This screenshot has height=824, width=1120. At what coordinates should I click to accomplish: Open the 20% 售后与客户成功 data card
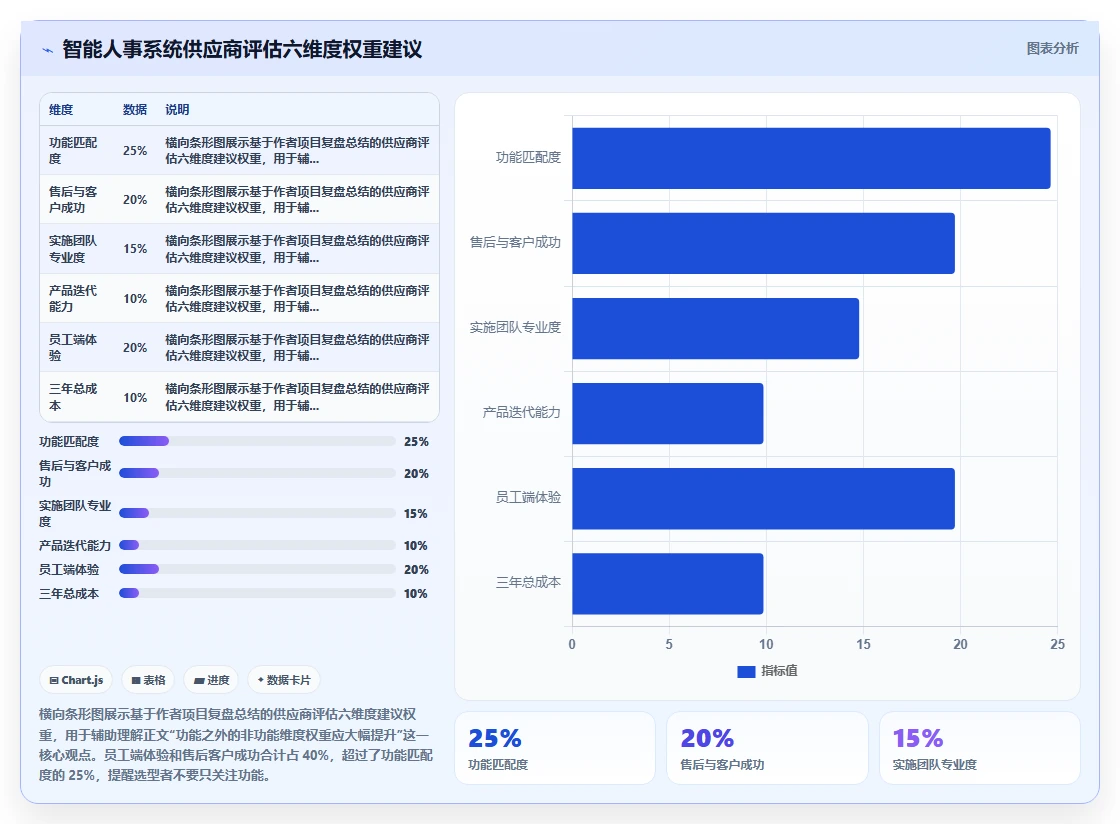pyautogui.click(x=767, y=748)
